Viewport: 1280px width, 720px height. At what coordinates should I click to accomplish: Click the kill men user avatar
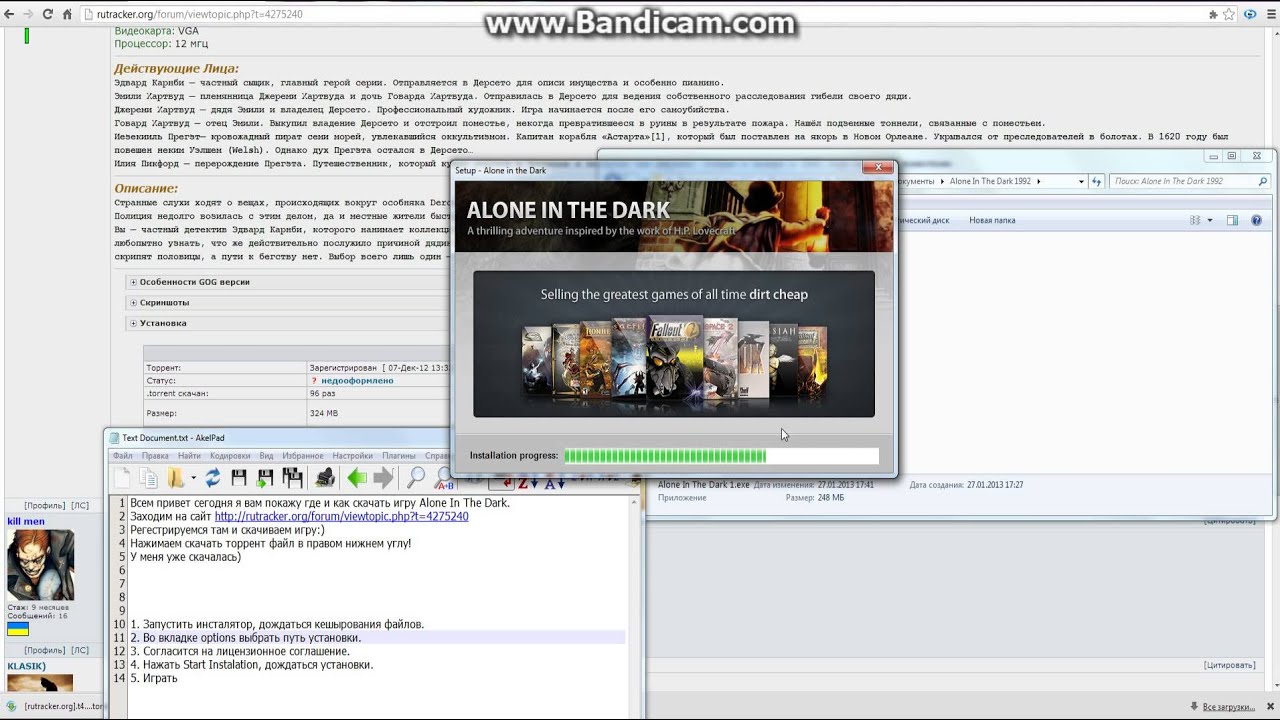40,565
